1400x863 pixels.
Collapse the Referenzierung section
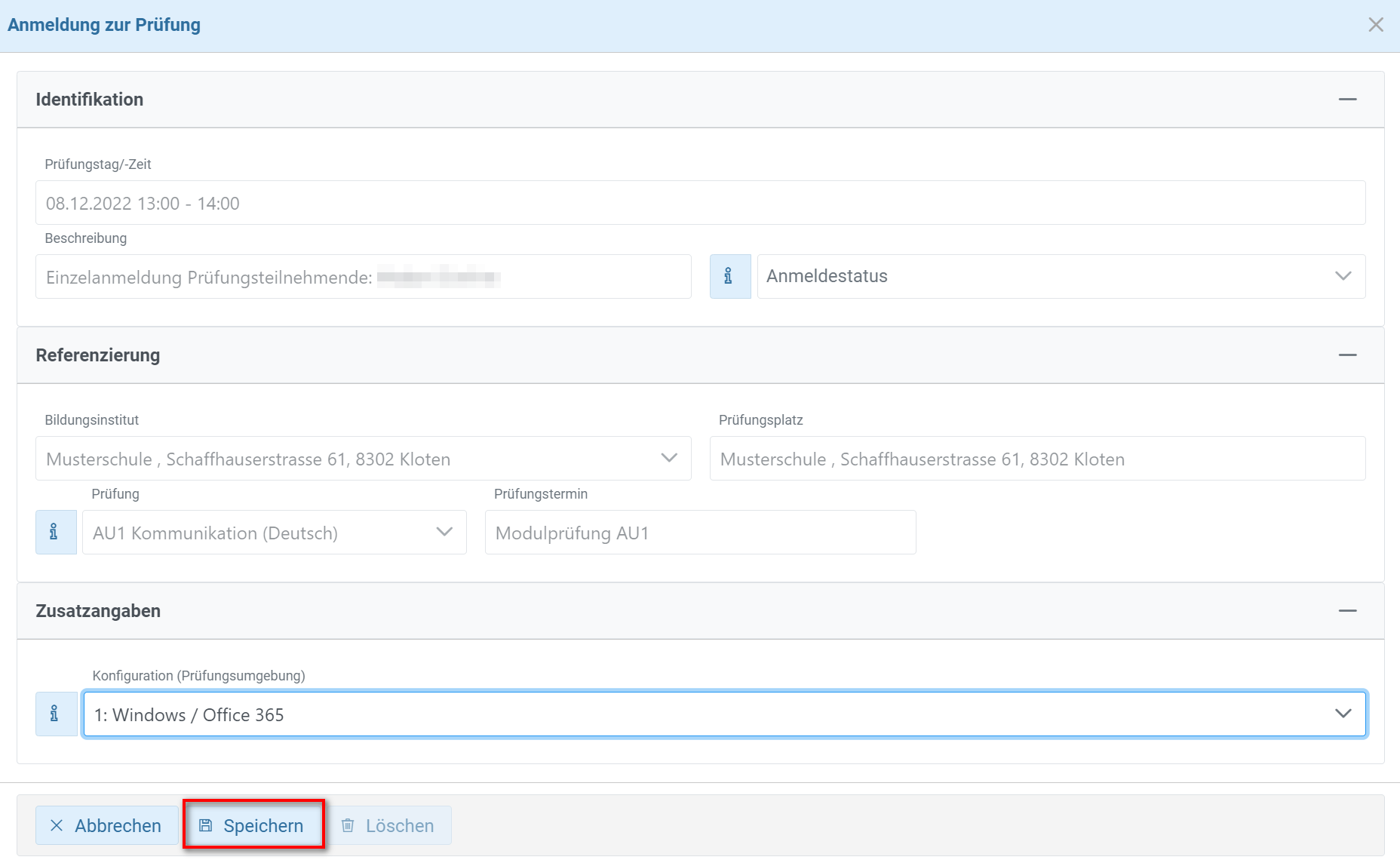[1348, 355]
